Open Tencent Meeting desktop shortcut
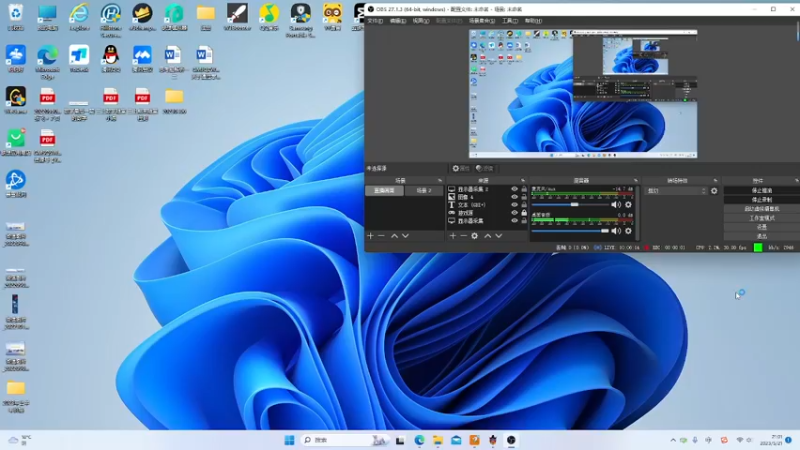 coord(142,58)
